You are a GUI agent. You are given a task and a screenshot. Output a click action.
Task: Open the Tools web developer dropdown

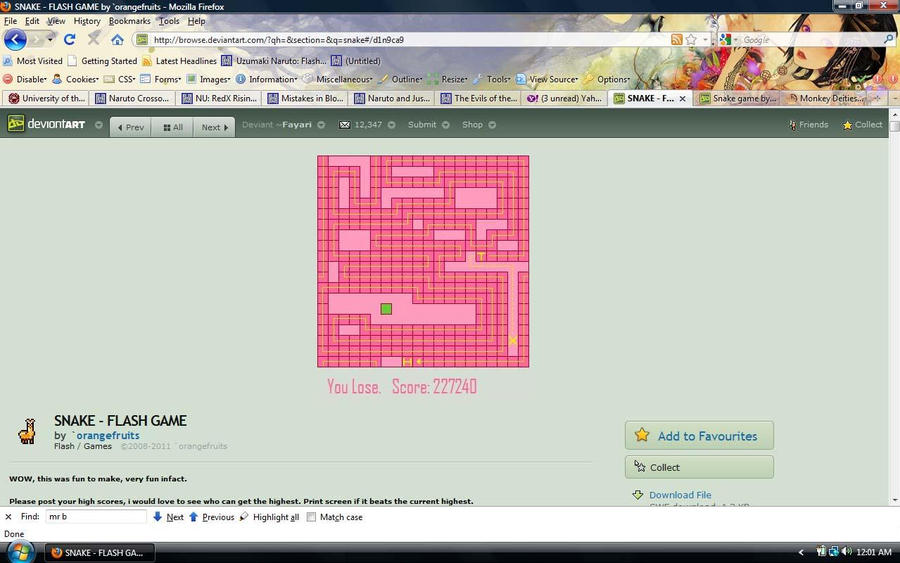click(x=492, y=79)
